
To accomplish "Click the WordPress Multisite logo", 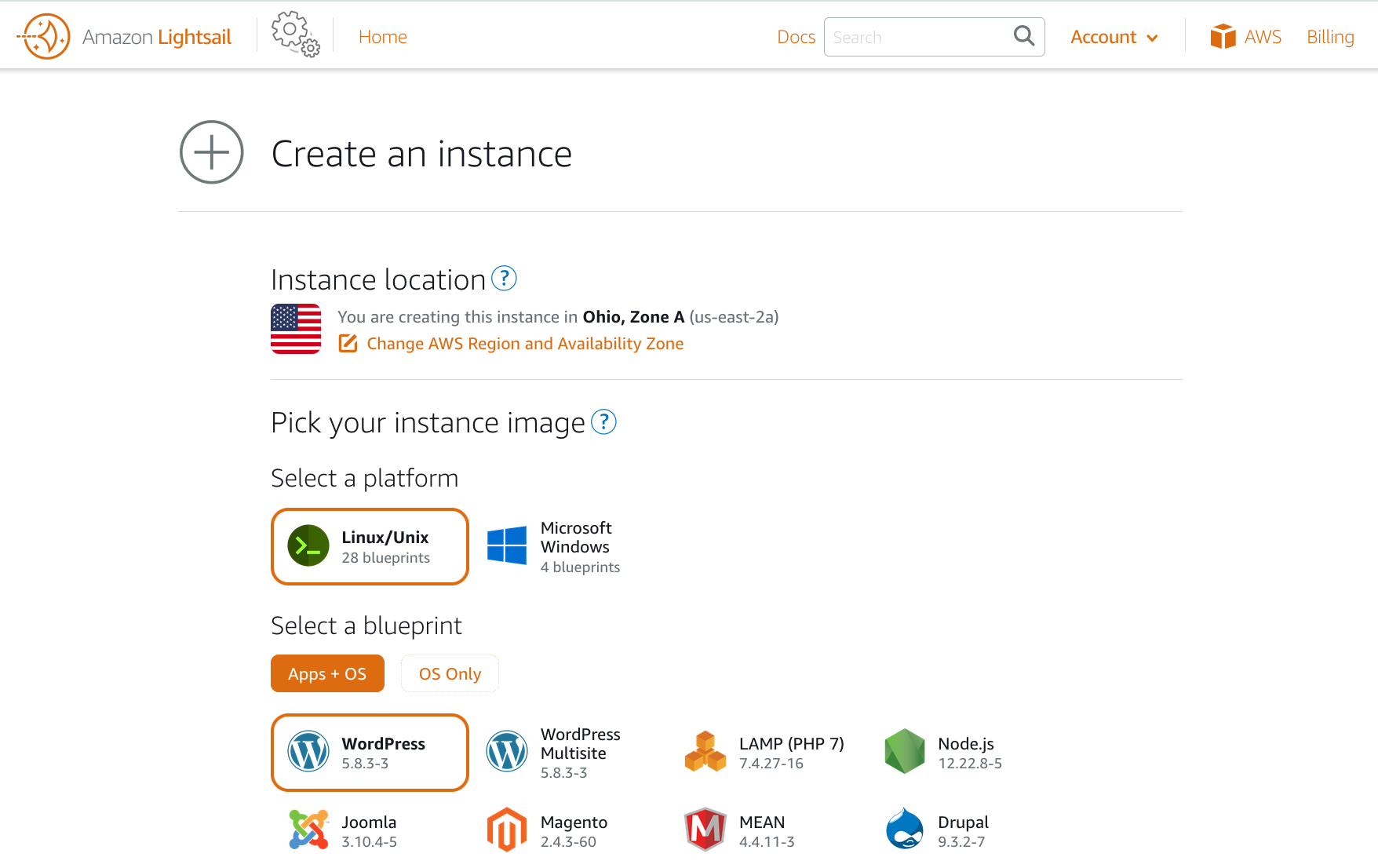I will (x=507, y=752).
